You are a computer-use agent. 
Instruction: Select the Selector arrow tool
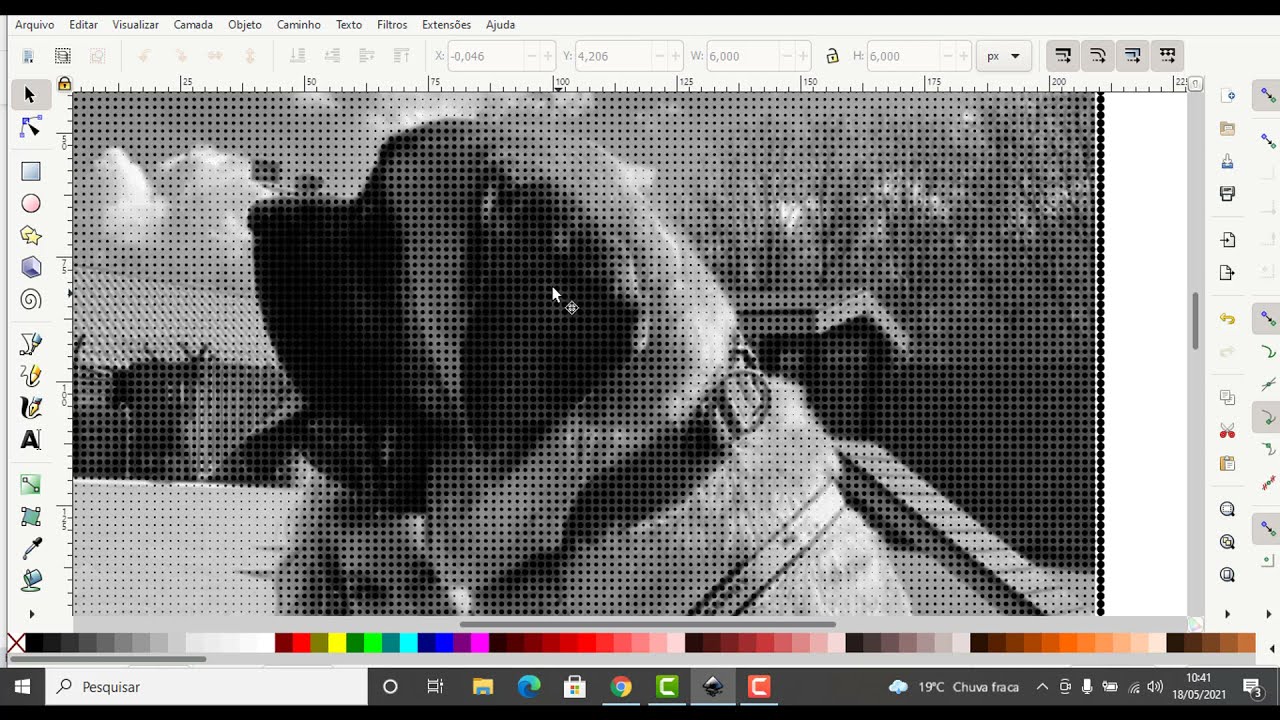(30, 95)
